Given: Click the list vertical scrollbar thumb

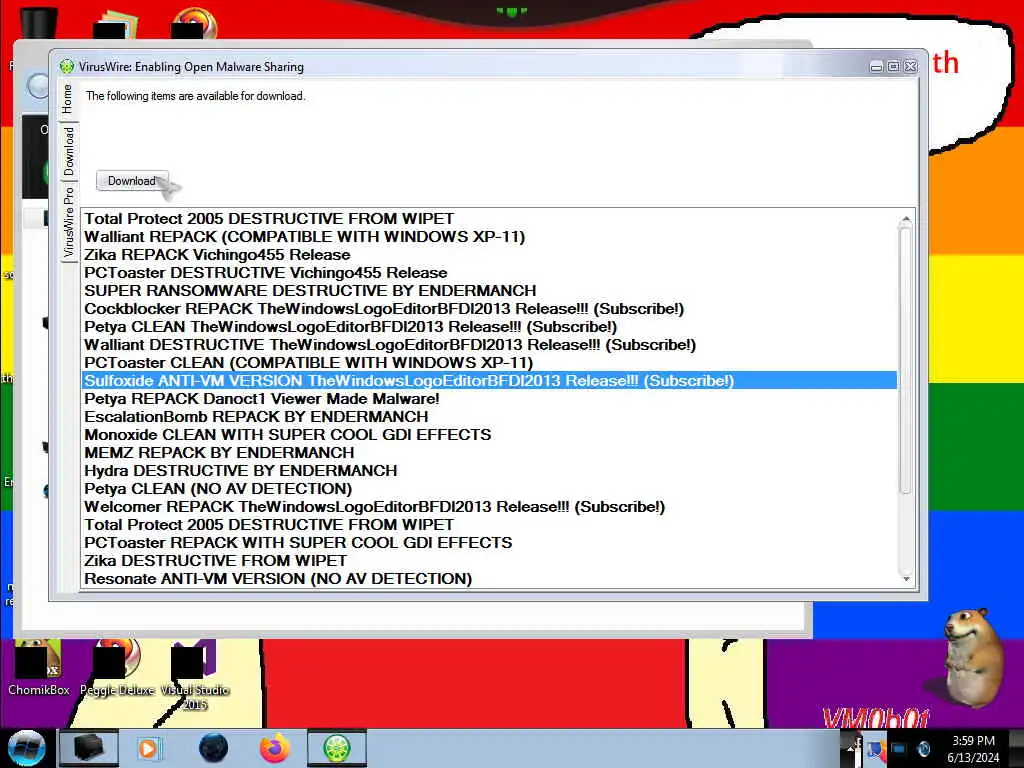Looking at the screenshot, I should click(906, 358).
